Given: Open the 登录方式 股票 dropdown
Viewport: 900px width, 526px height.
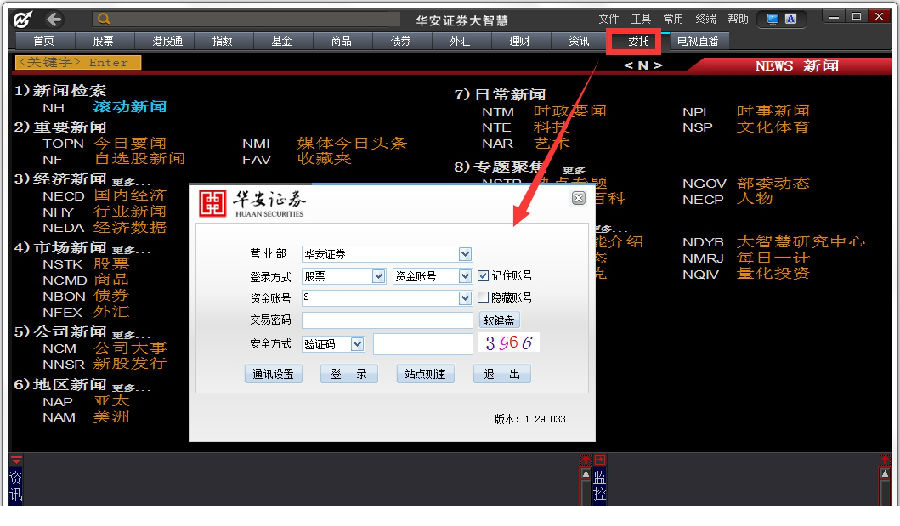Looking at the screenshot, I should coord(378,276).
